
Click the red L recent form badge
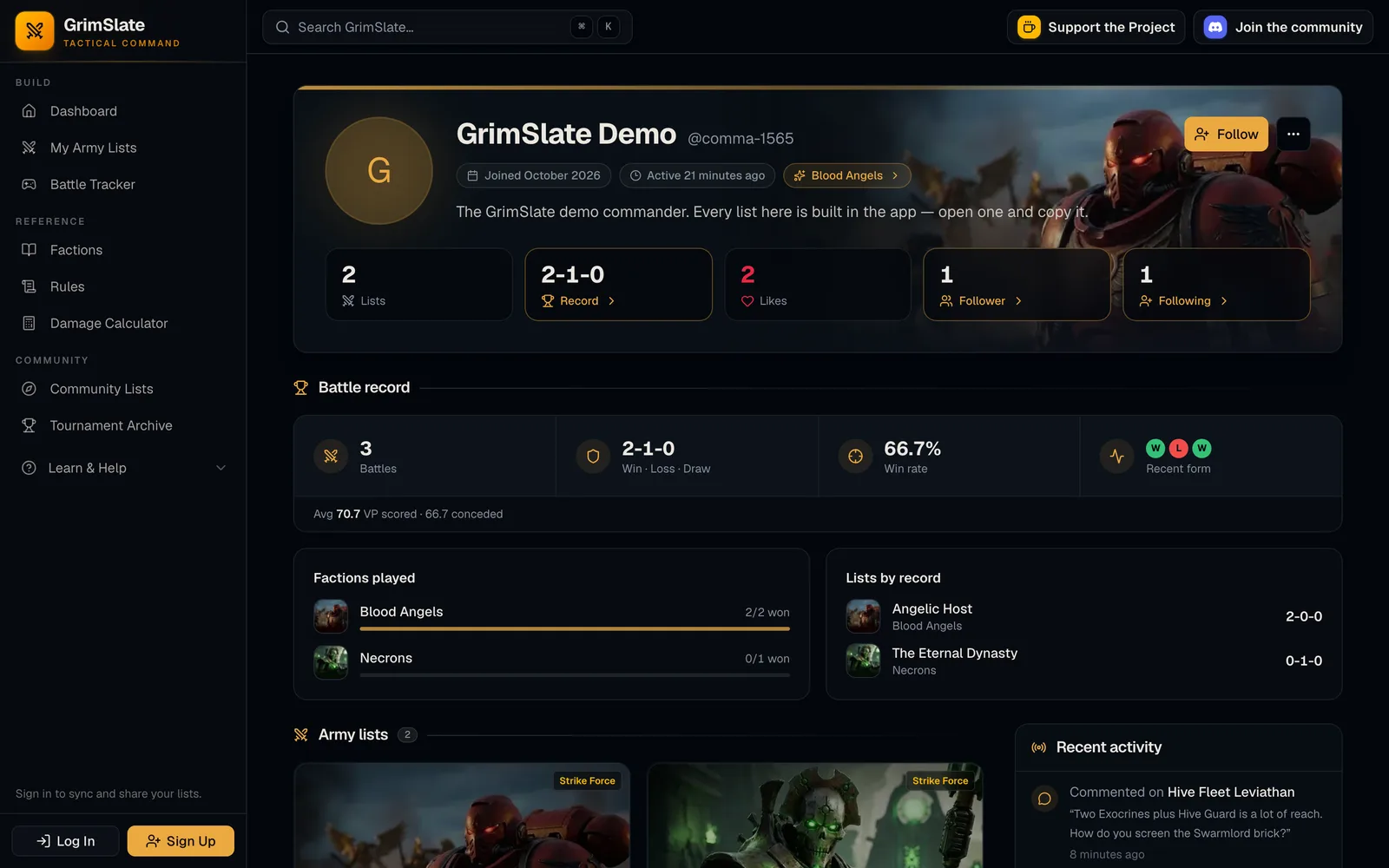coord(1178,448)
